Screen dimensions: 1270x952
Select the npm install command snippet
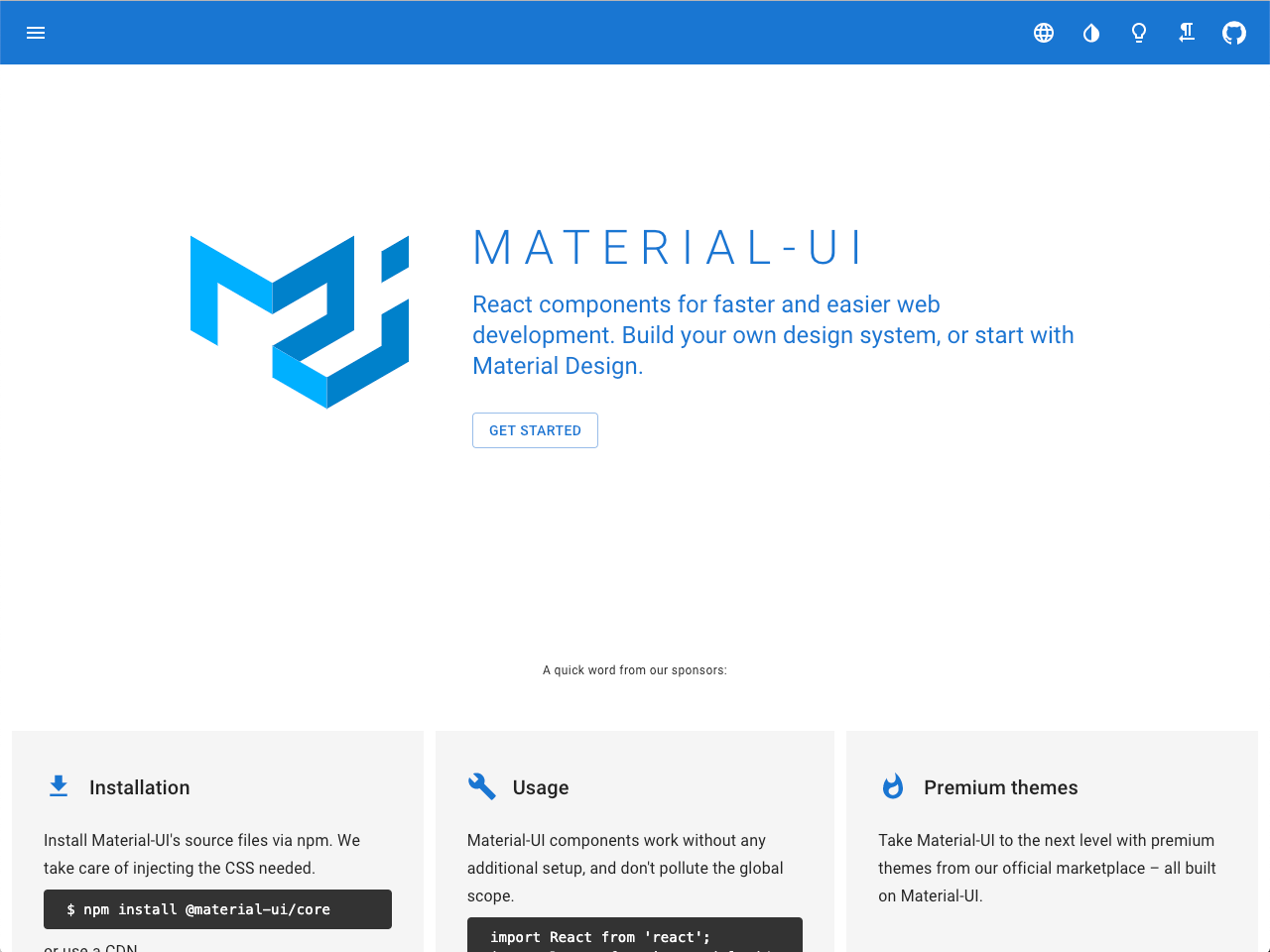click(x=217, y=909)
